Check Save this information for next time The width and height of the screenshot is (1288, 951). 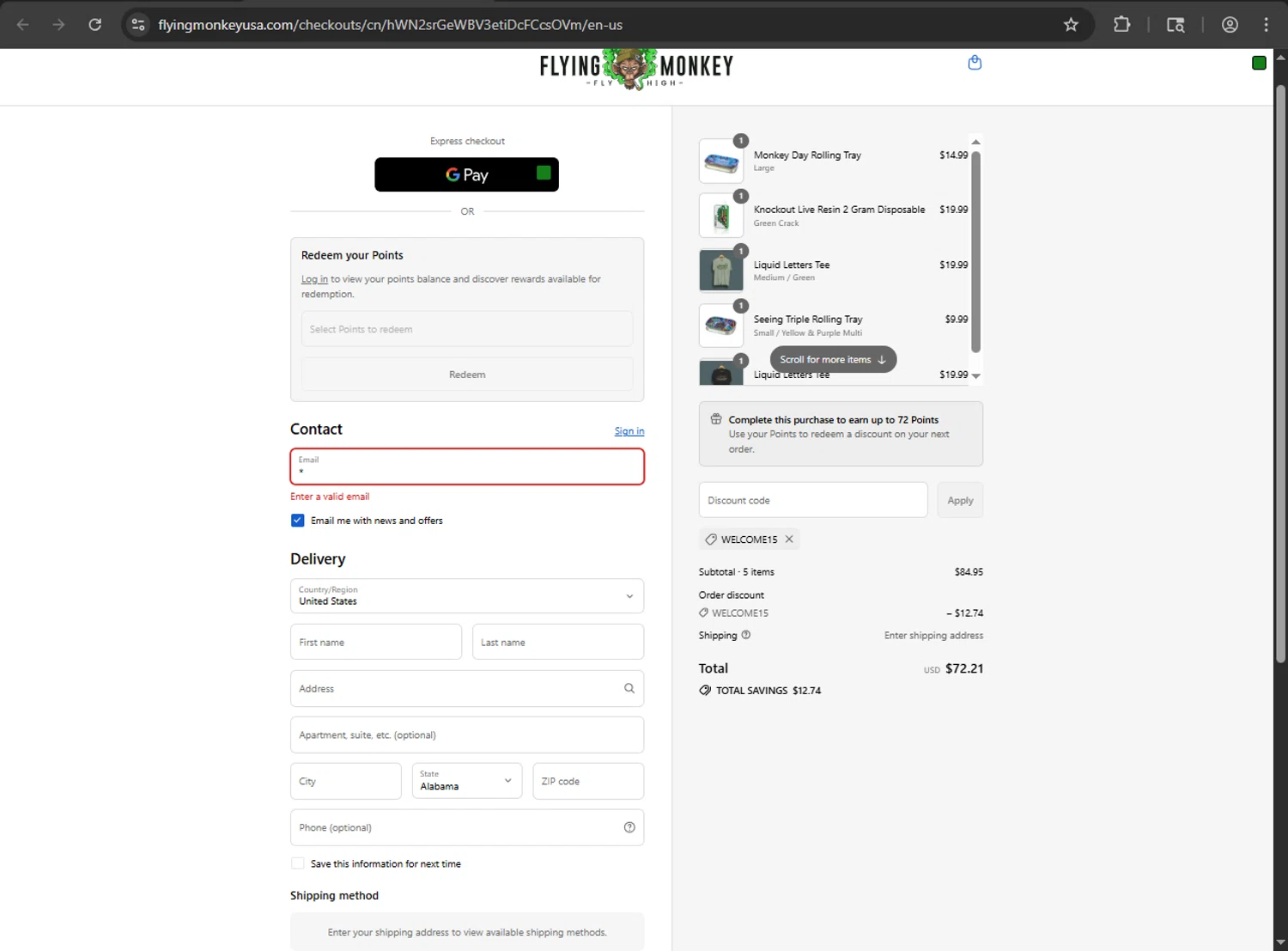tap(297, 863)
